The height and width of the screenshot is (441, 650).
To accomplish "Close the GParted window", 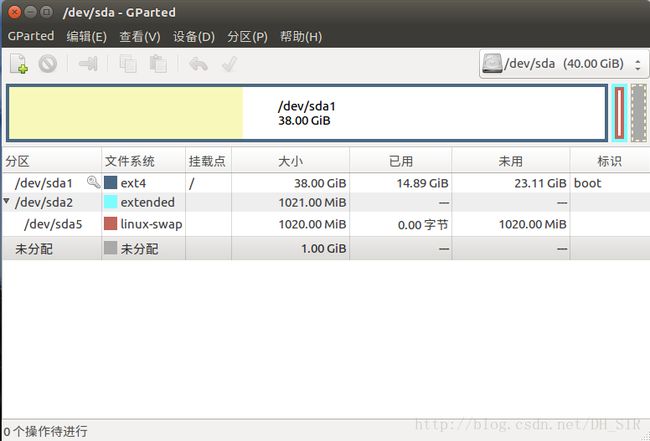I will click(14, 12).
